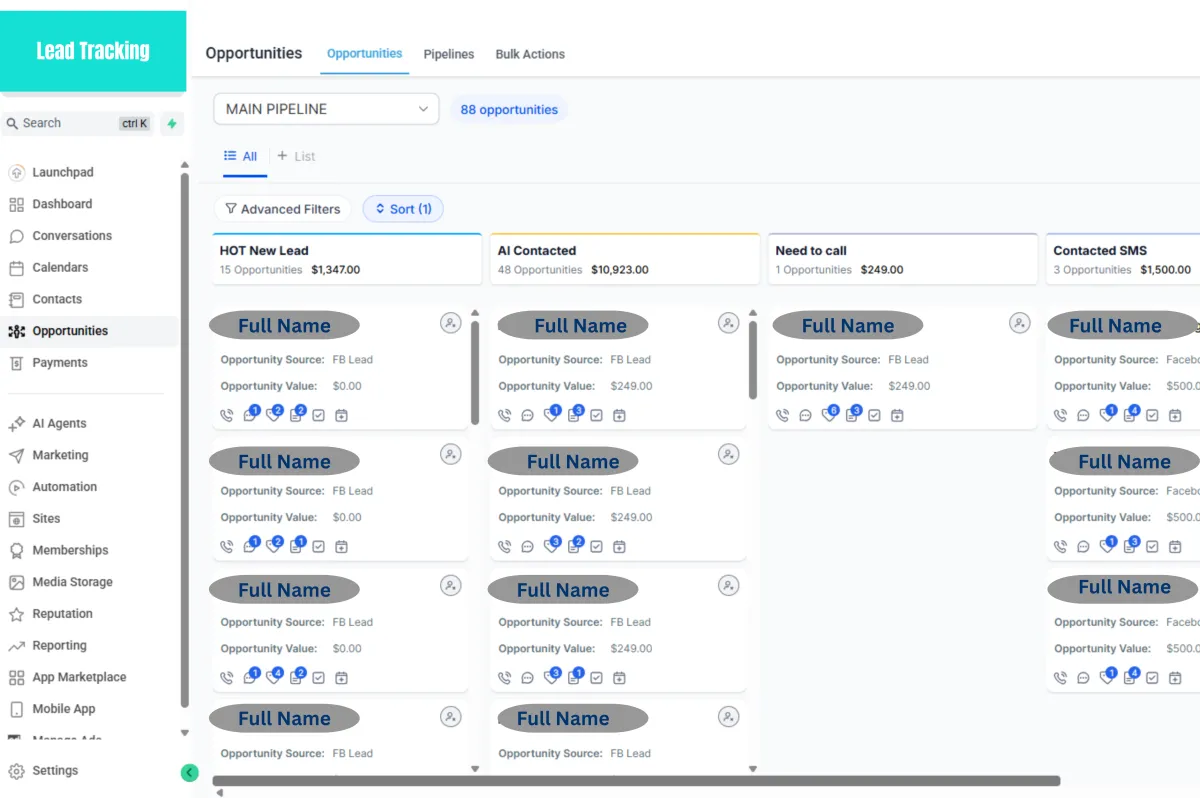Click the Contacted SMS column header
Screen dimensions: 1200x798
coord(1123,259)
